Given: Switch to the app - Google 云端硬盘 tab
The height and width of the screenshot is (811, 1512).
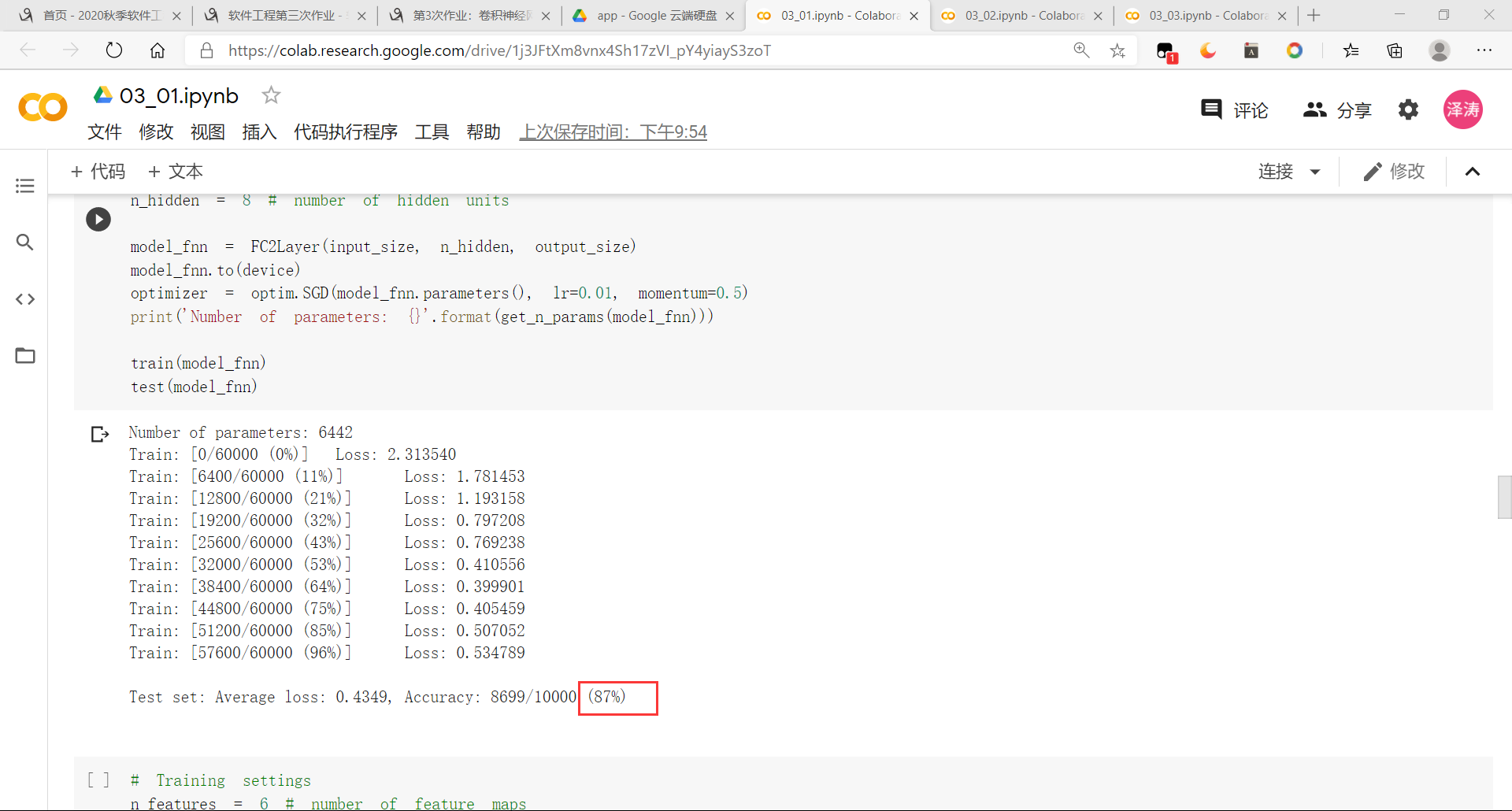Looking at the screenshot, I should 654,16.
